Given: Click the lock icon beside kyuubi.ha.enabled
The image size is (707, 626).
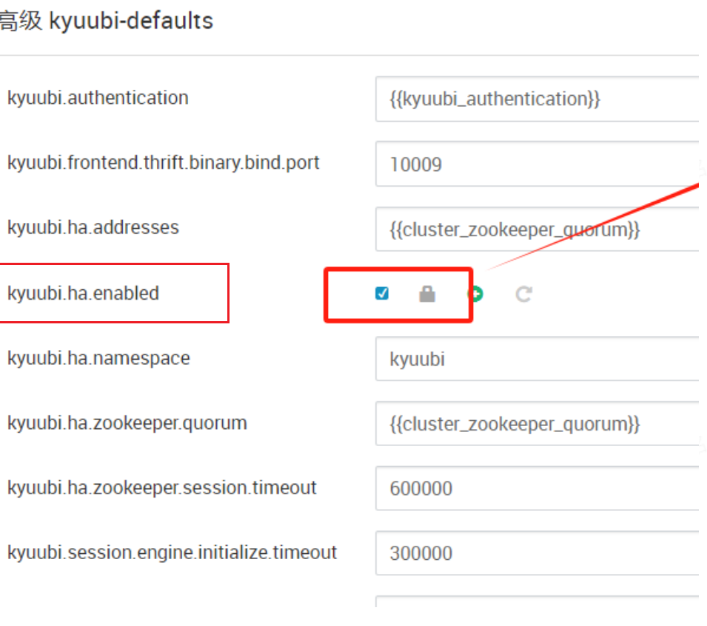Looking at the screenshot, I should point(427,294).
